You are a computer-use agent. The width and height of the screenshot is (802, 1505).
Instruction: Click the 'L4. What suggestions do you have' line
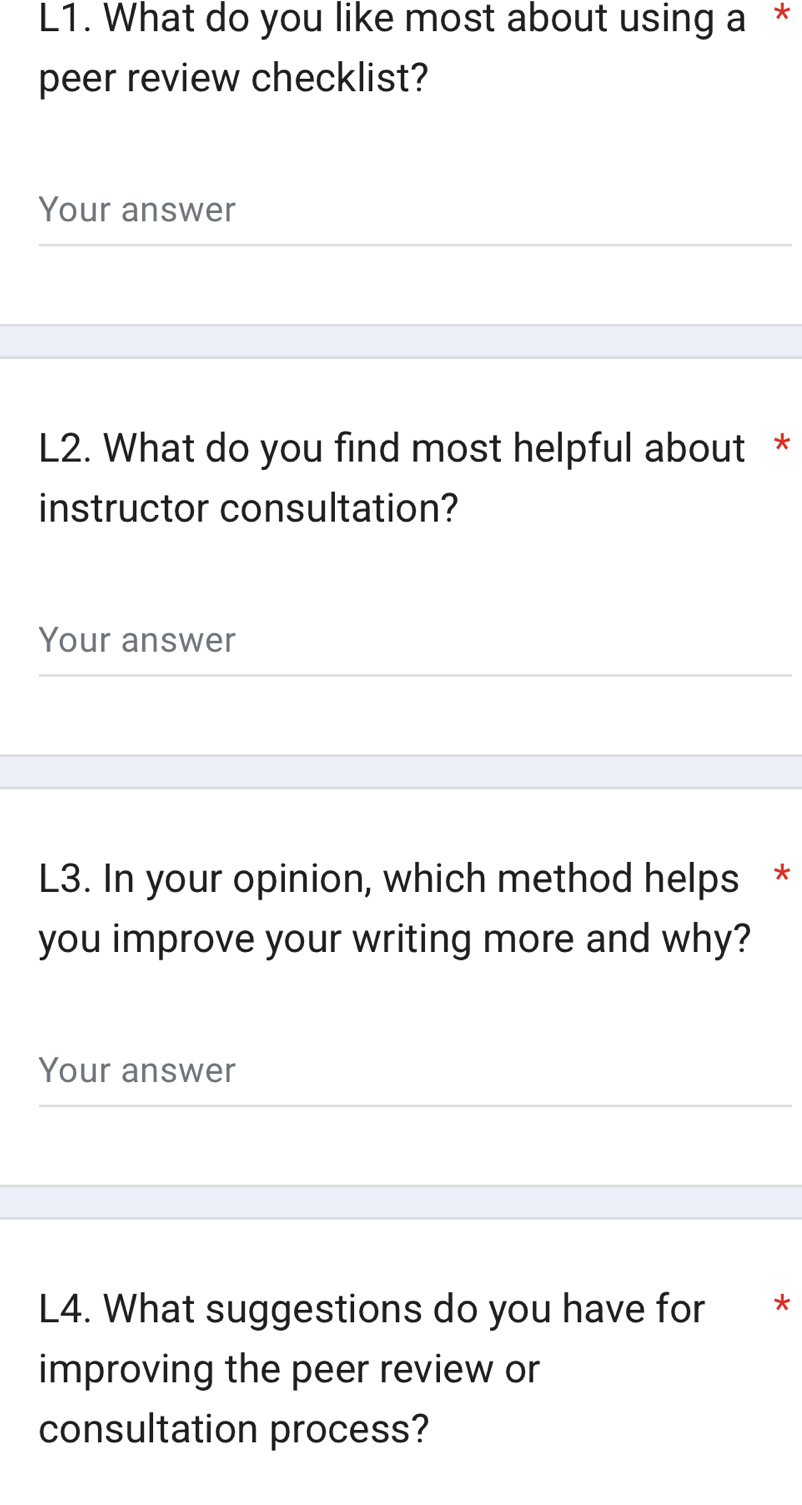coord(371,1308)
